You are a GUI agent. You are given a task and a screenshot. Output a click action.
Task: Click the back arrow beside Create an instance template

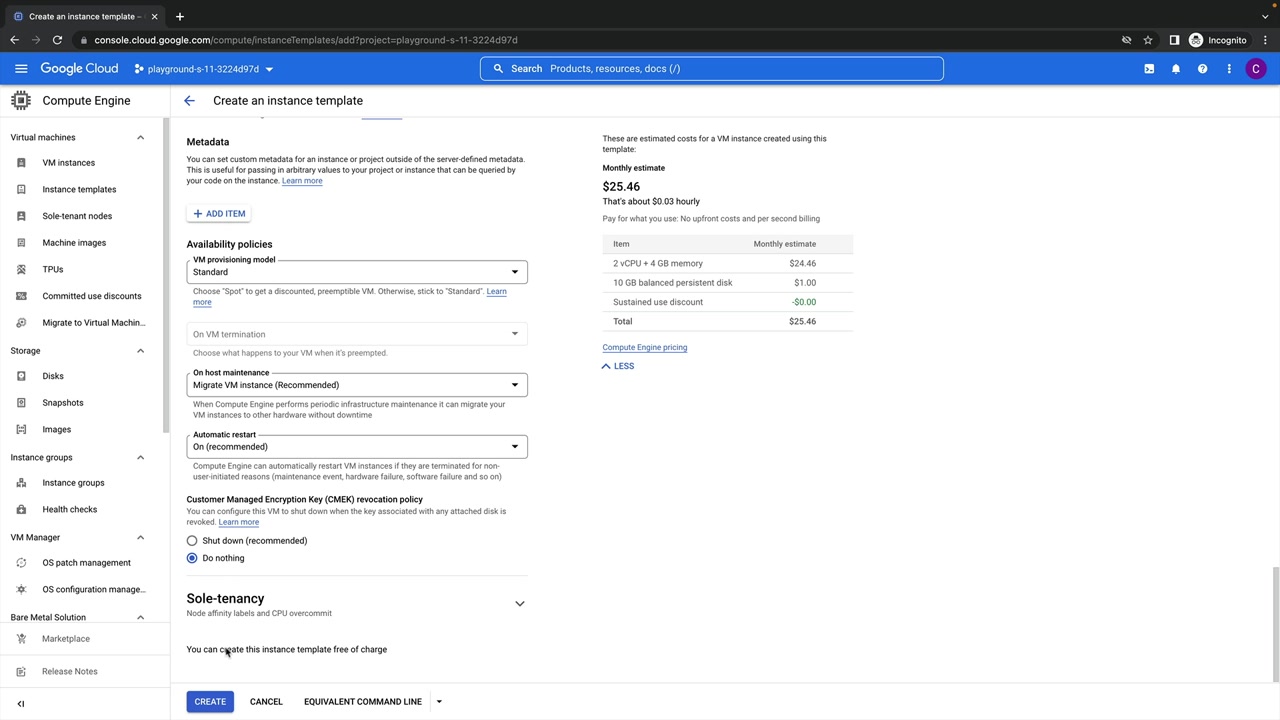pos(189,101)
